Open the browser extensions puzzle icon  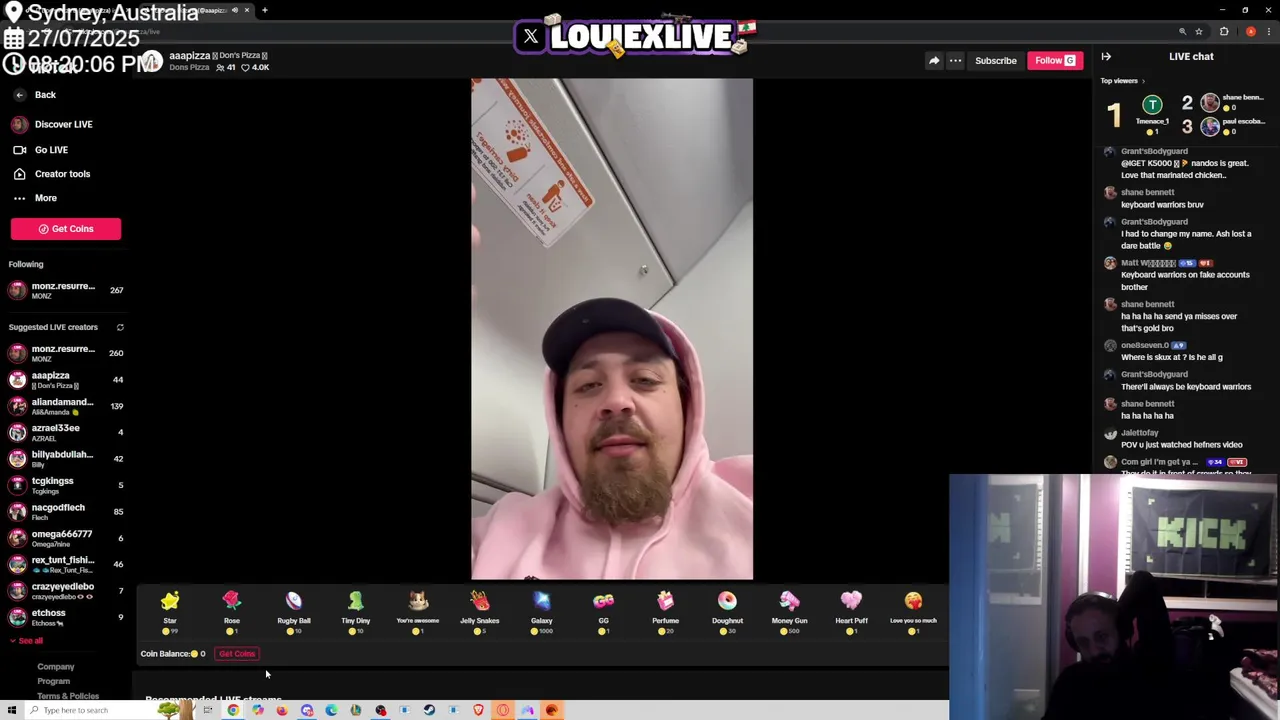tap(1224, 32)
